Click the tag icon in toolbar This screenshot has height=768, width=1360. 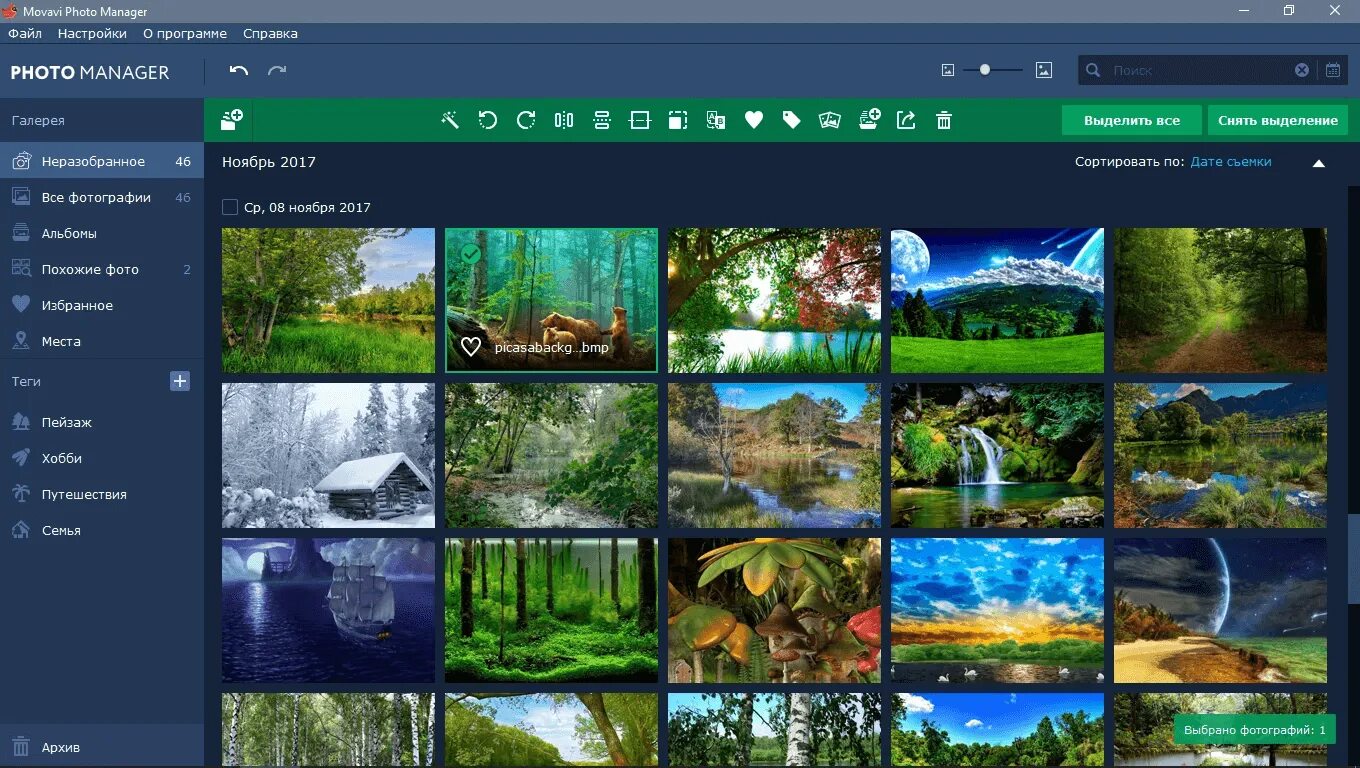pos(792,120)
